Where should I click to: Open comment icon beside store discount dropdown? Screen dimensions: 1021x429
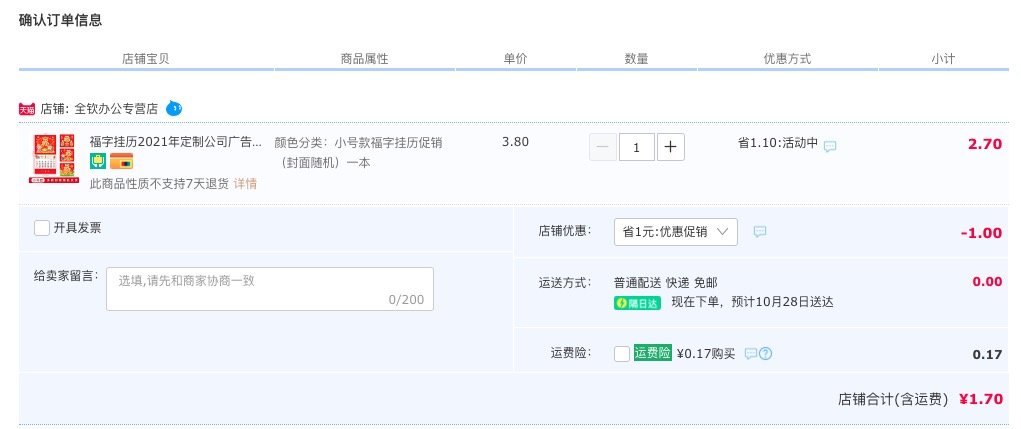[x=760, y=231]
